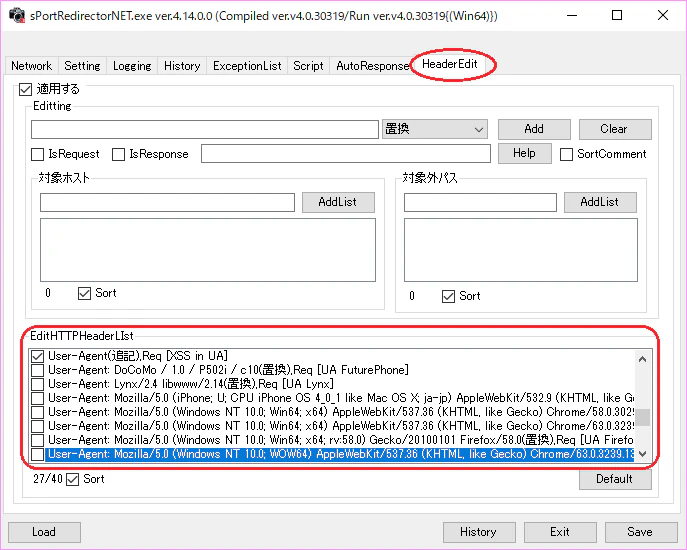The height and width of the screenshot is (550, 687).
Task: Open the Logging tab
Action: pyautogui.click(x=132, y=66)
